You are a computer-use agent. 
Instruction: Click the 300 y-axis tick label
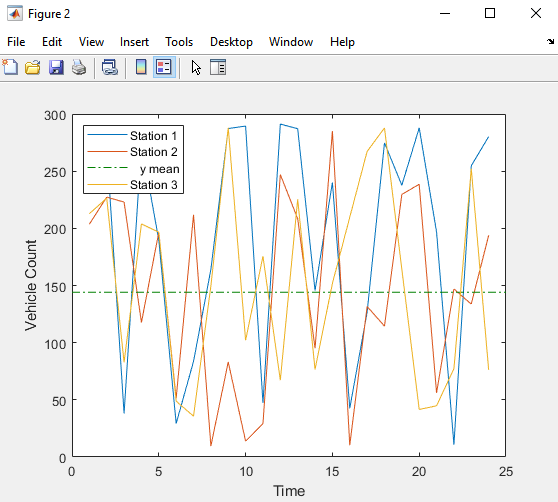(55, 116)
